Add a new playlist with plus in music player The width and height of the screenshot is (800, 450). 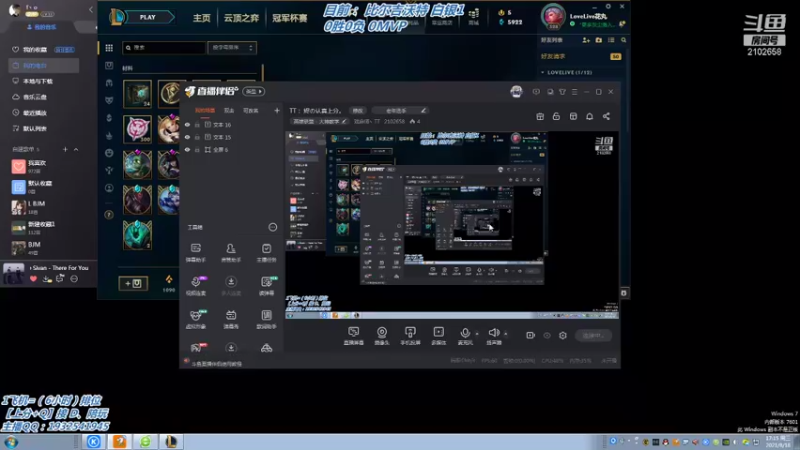[65, 149]
